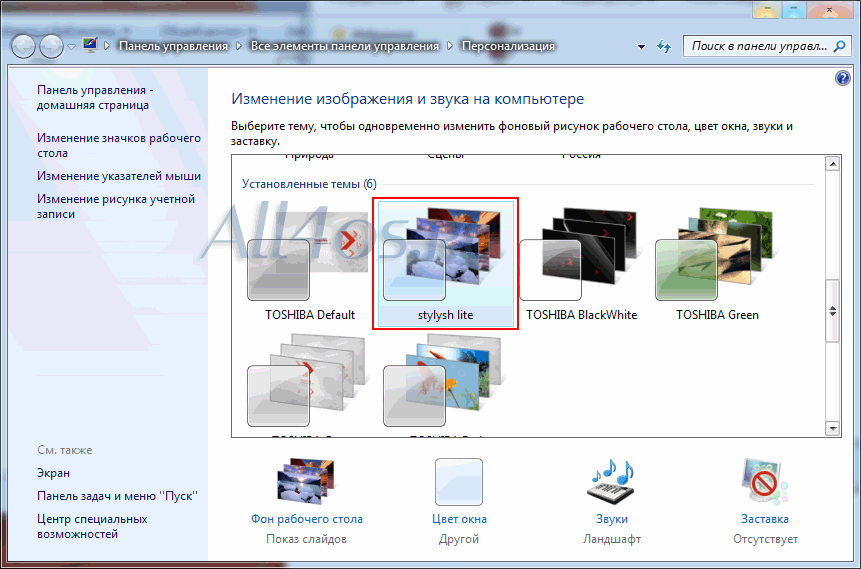Click the theme list scrollbar down arrow
The width and height of the screenshot is (861, 569).
(832, 428)
